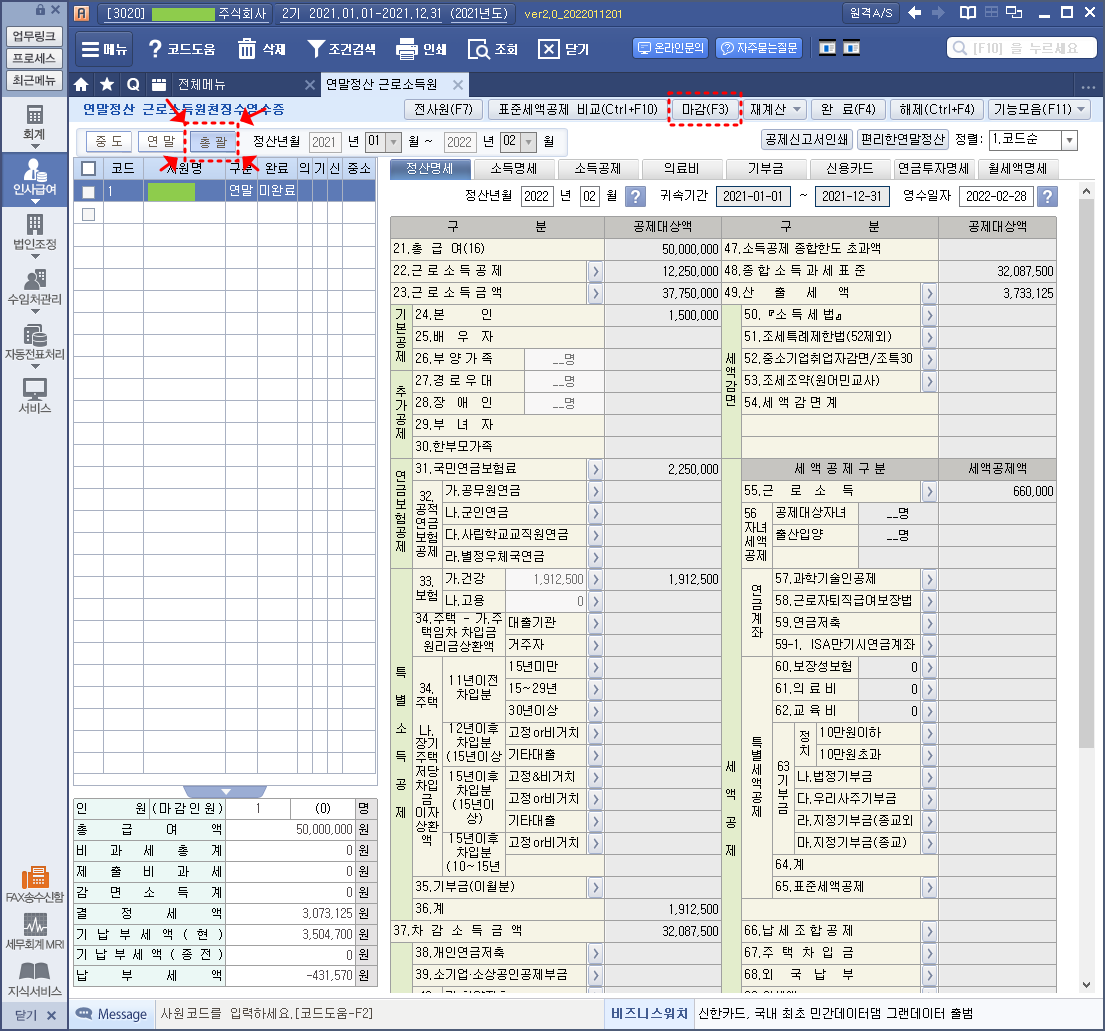Switch to the 소득공제 tab
This screenshot has width=1105, height=1031.
click(x=598, y=168)
